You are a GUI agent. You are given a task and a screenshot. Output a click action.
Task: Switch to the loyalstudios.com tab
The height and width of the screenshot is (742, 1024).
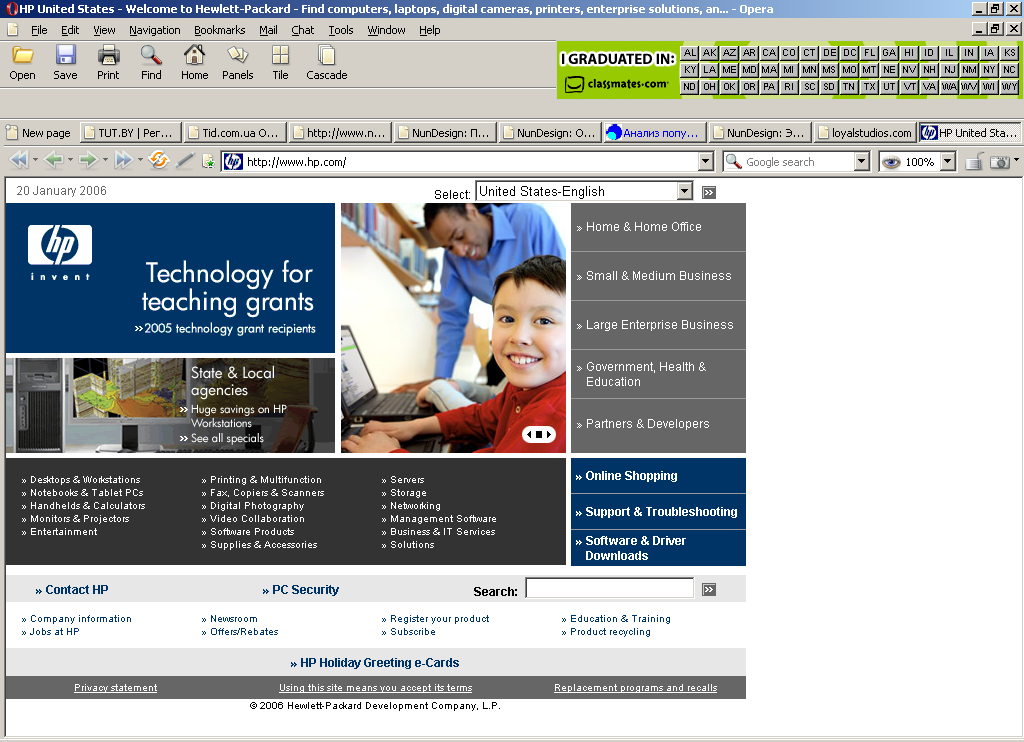coord(865,133)
